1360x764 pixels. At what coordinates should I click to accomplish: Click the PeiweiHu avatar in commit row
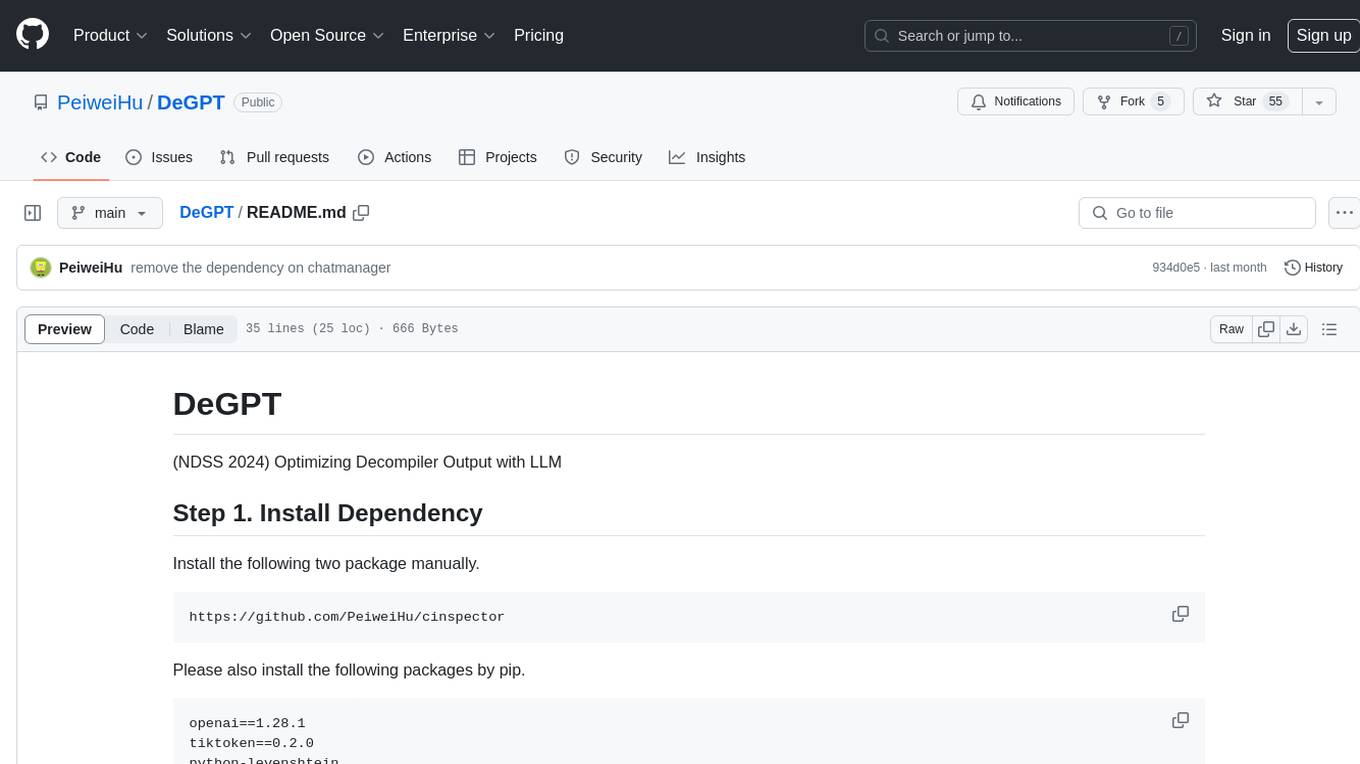[41, 268]
